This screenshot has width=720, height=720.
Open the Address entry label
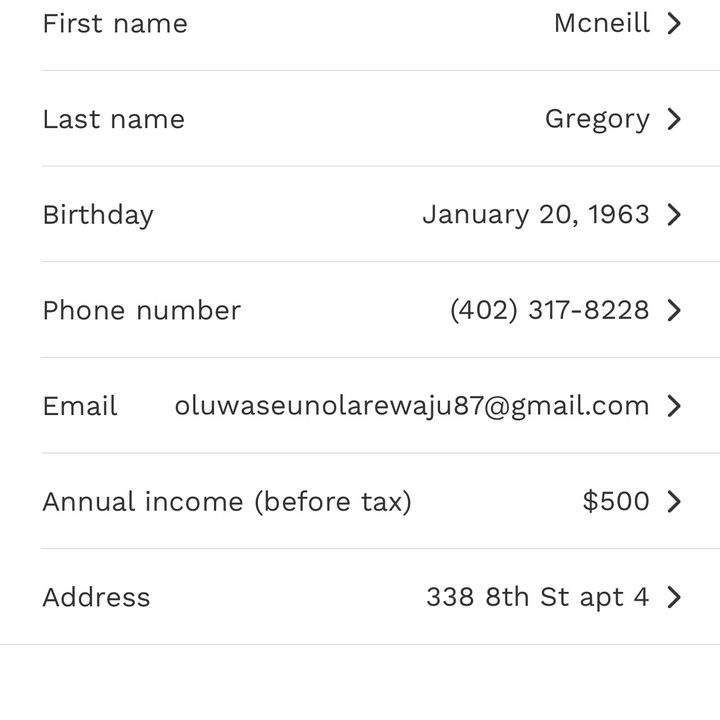click(96, 597)
